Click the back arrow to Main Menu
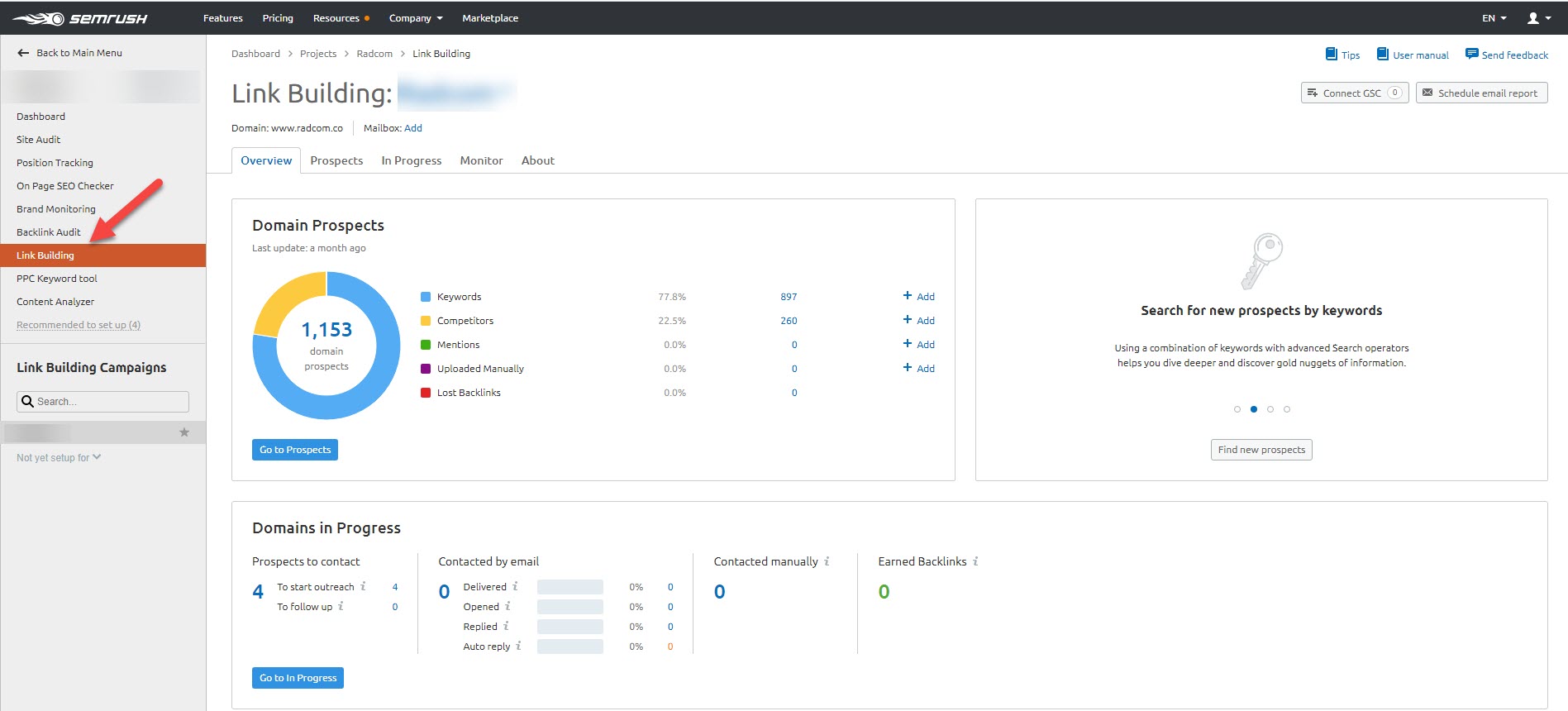The image size is (1568, 711). pos(23,53)
